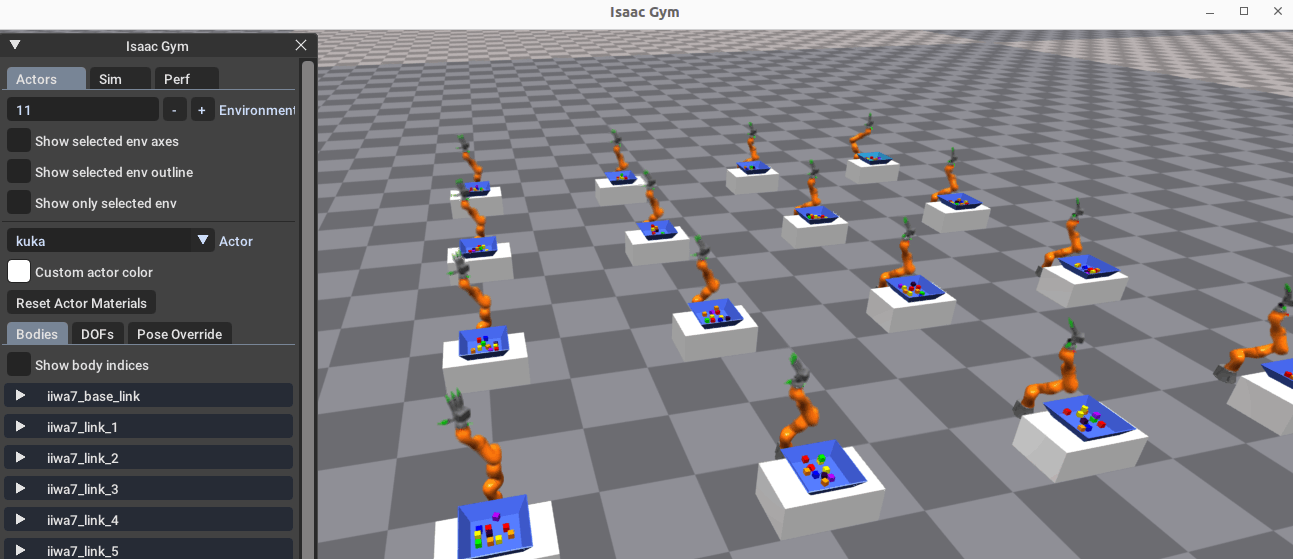Enable Show only selected env
This screenshot has width=1293, height=559.
coord(19,203)
